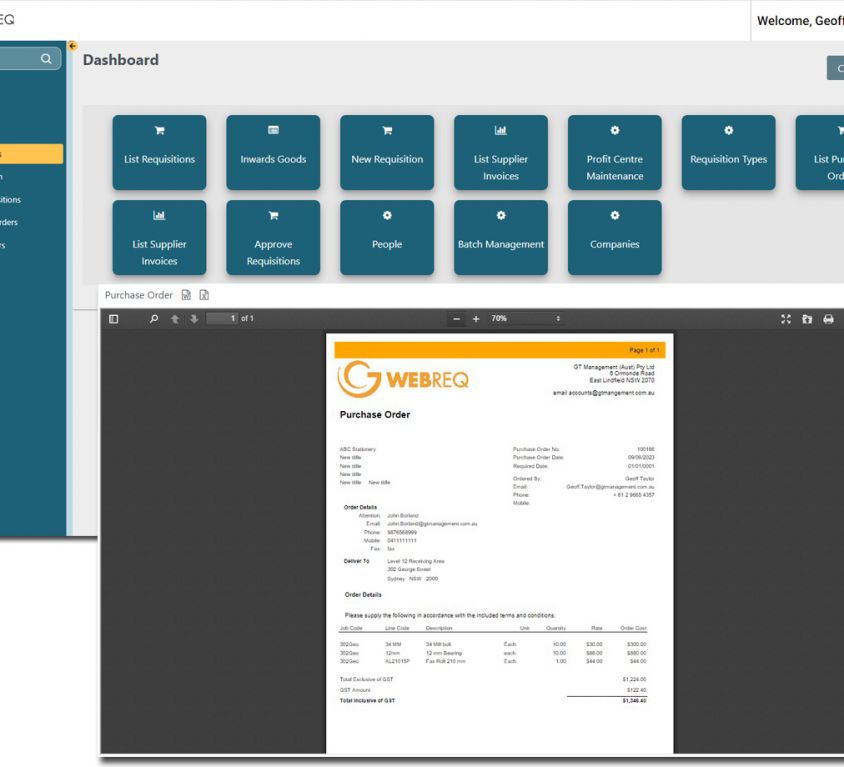Click the WEBREQ logo in the PDF

tap(403, 379)
